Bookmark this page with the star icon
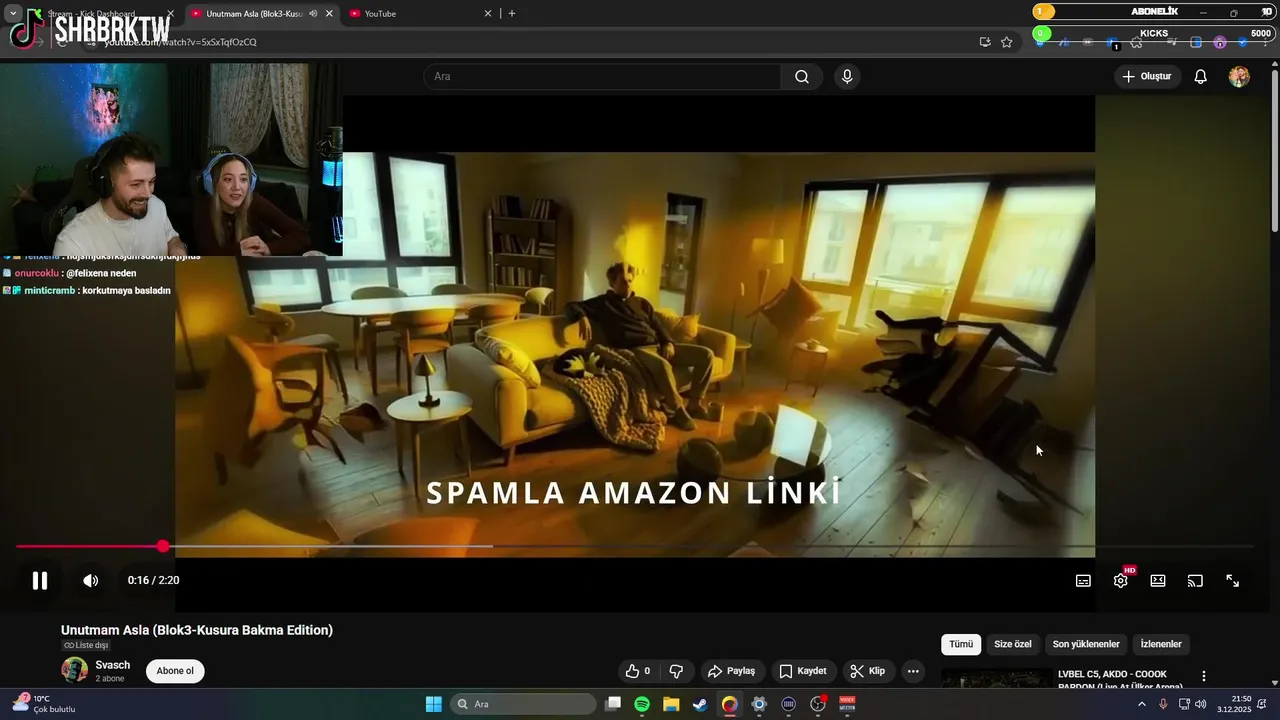The height and width of the screenshot is (720, 1280). click(x=1007, y=42)
